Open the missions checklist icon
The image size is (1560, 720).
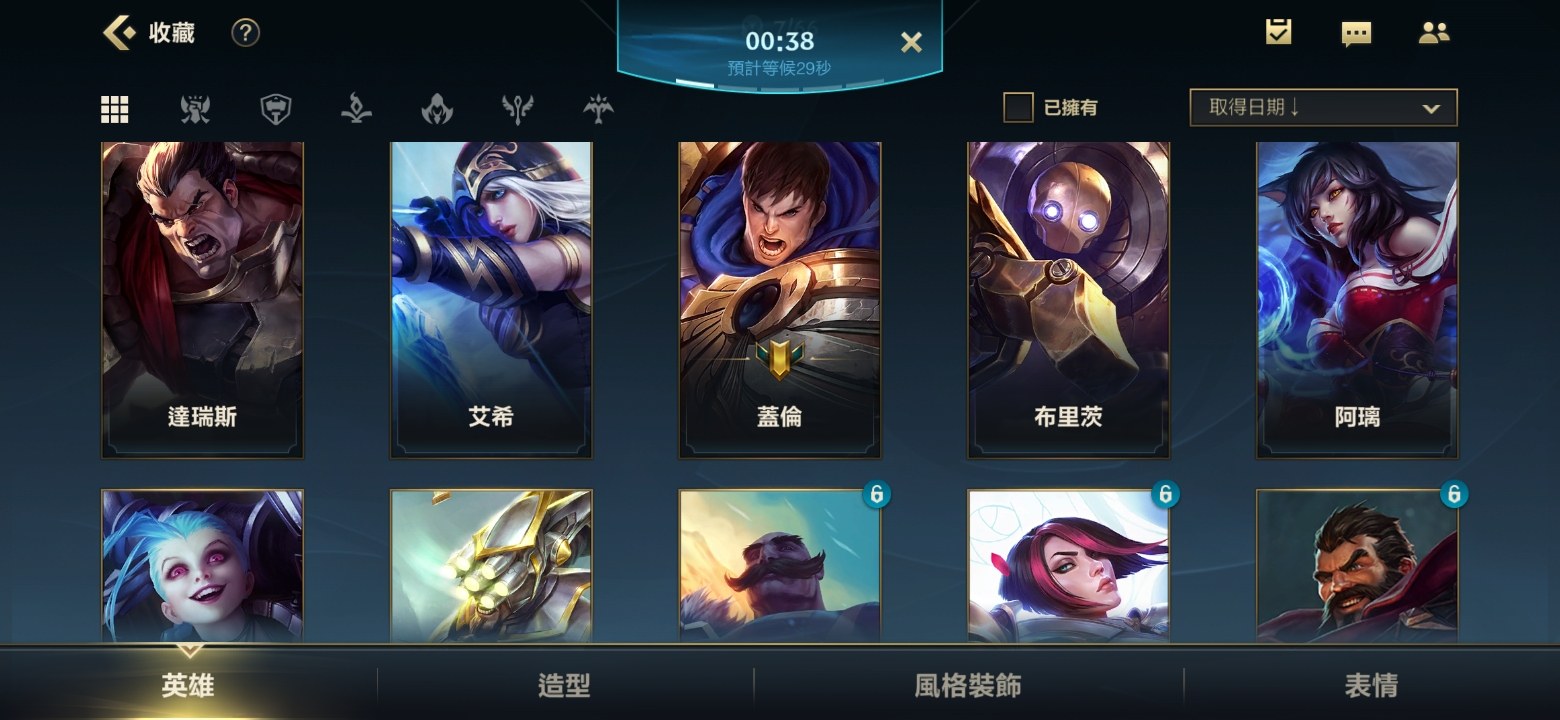pyautogui.click(x=1278, y=32)
